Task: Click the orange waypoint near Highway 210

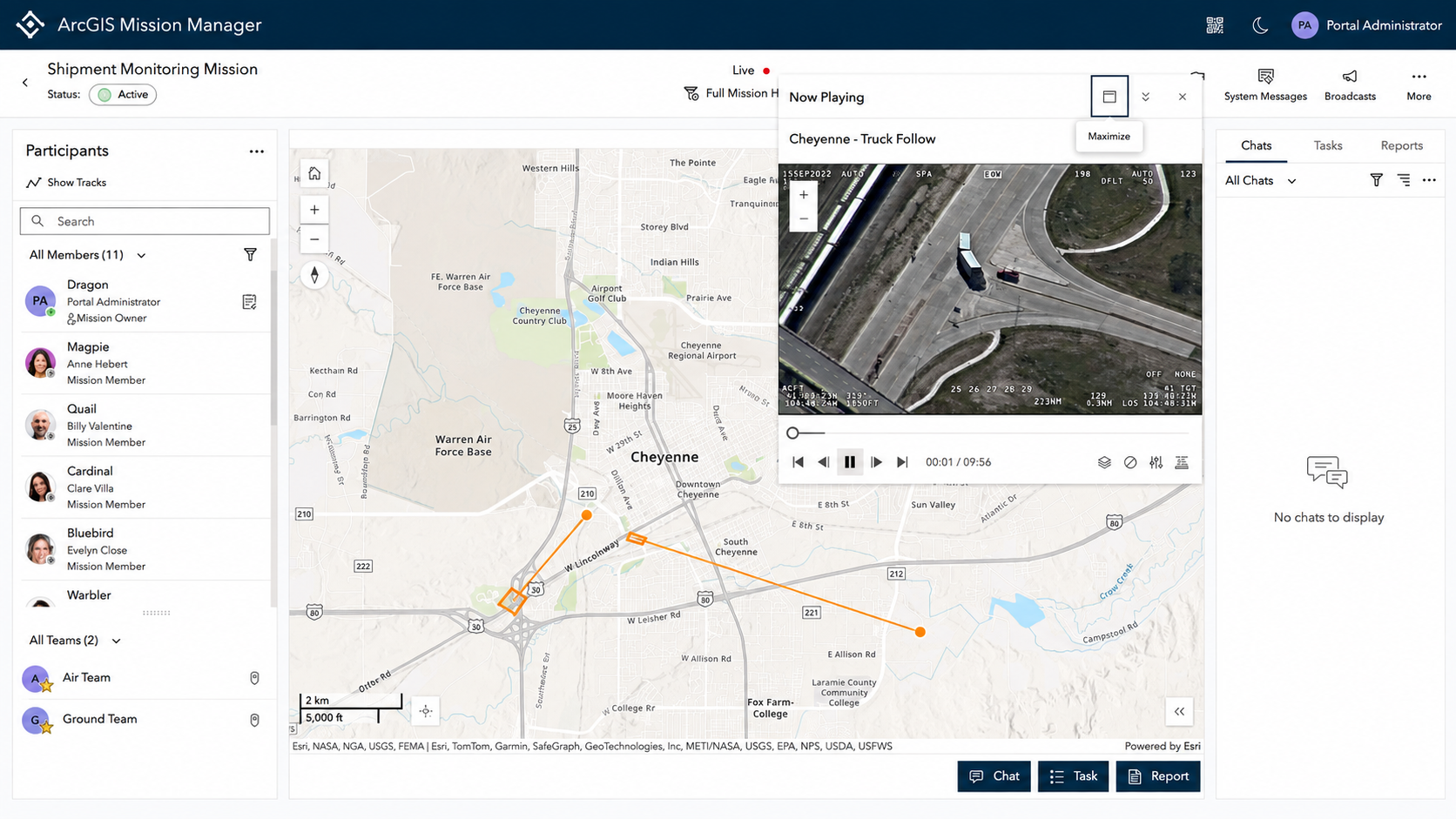Action: coord(587,515)
